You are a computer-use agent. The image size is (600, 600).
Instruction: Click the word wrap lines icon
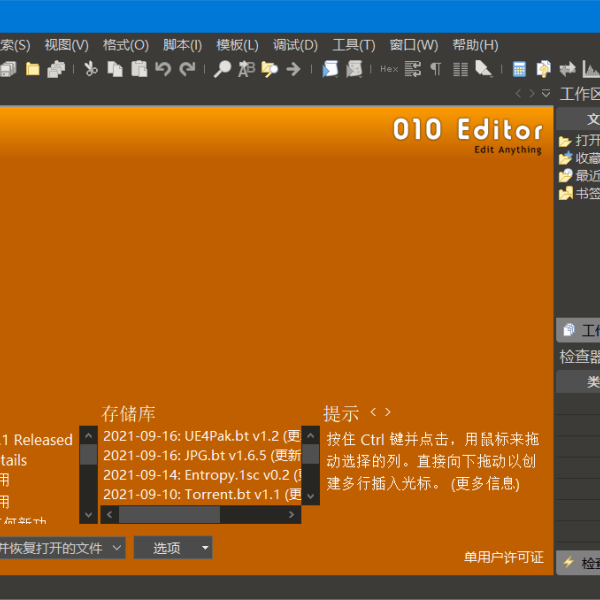click(413, 69)
